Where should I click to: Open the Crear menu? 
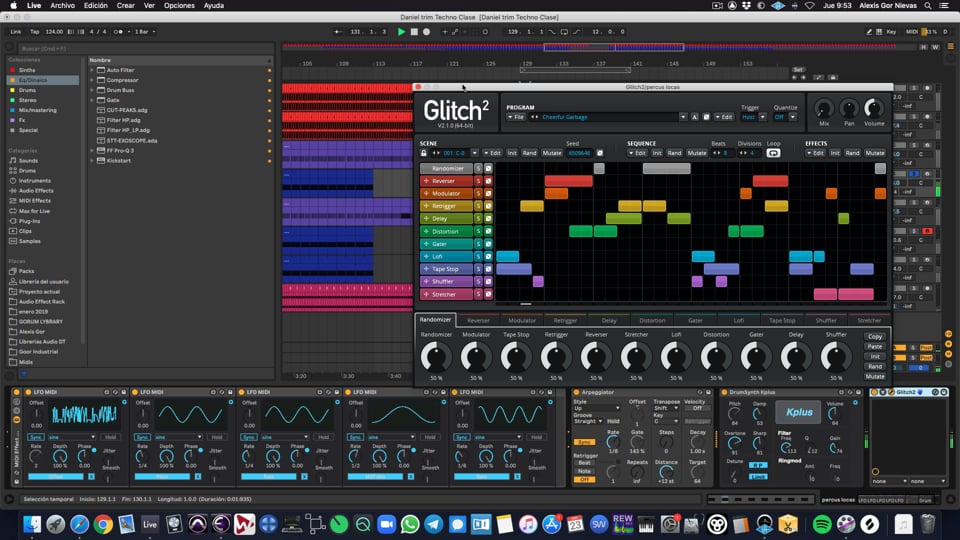[x=126, y=6]
